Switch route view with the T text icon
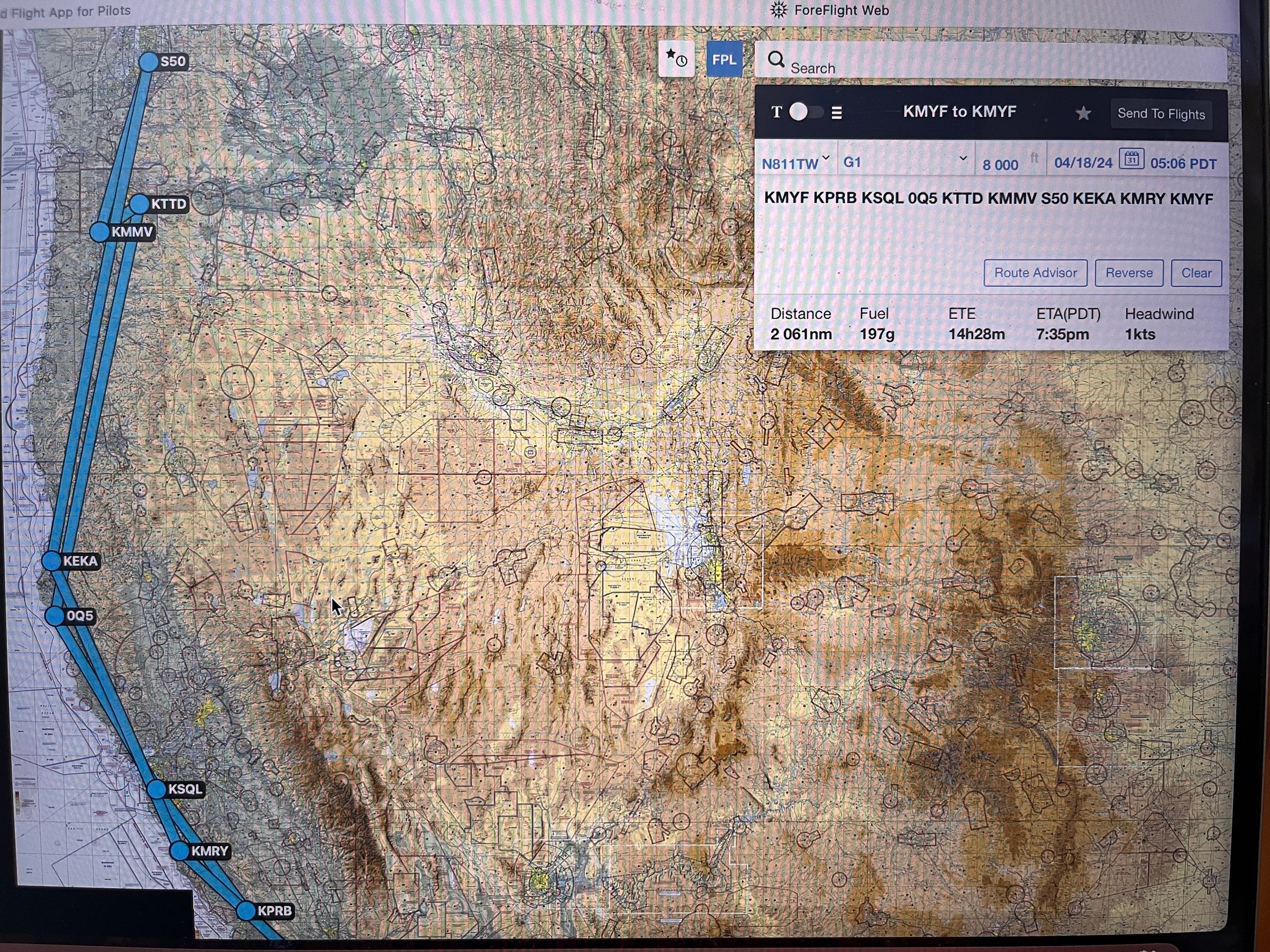This screenshot has height=952, width=1270. pos(776,112)
